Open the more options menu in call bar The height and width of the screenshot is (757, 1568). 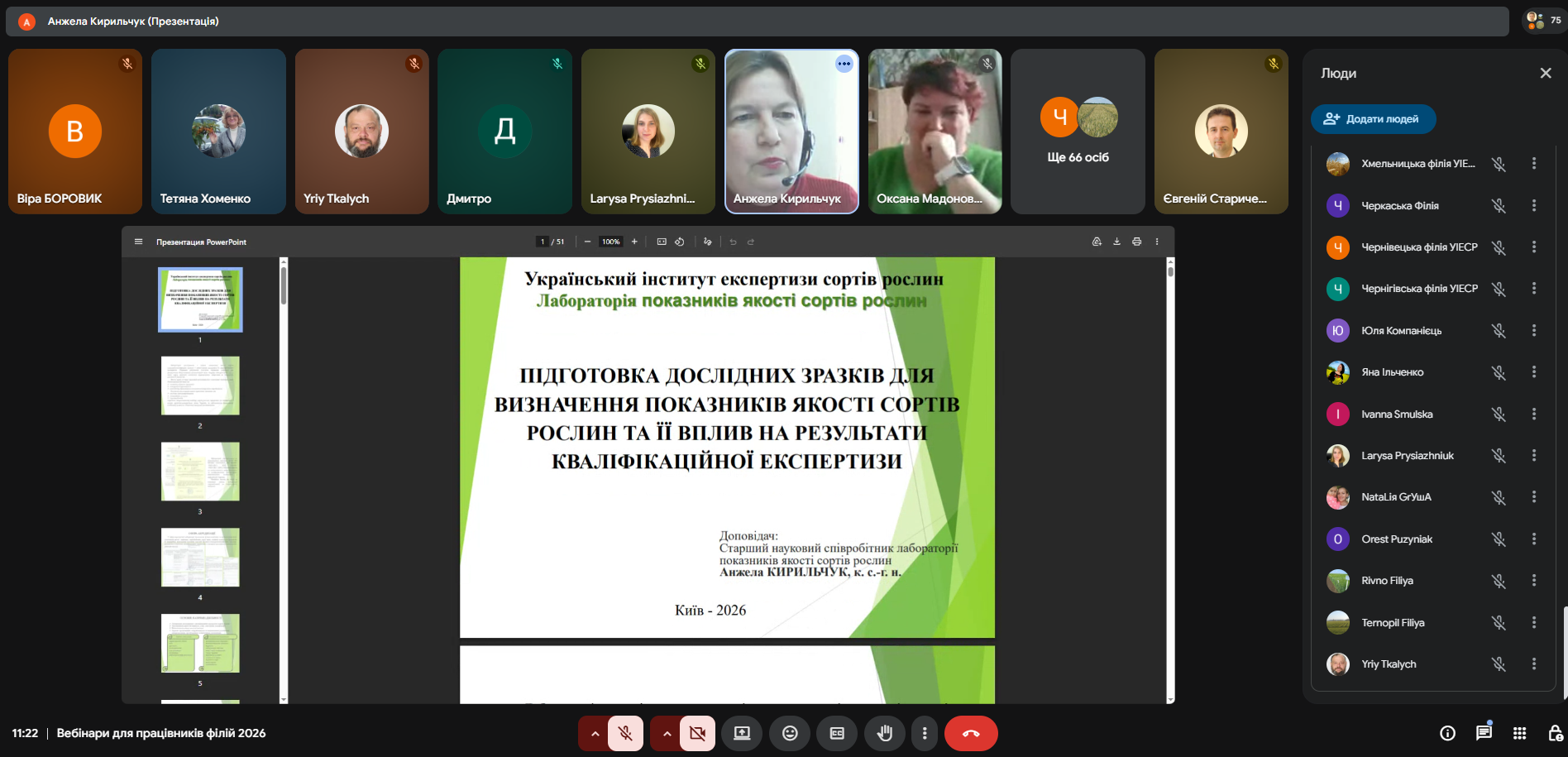[x=925, y=733]
